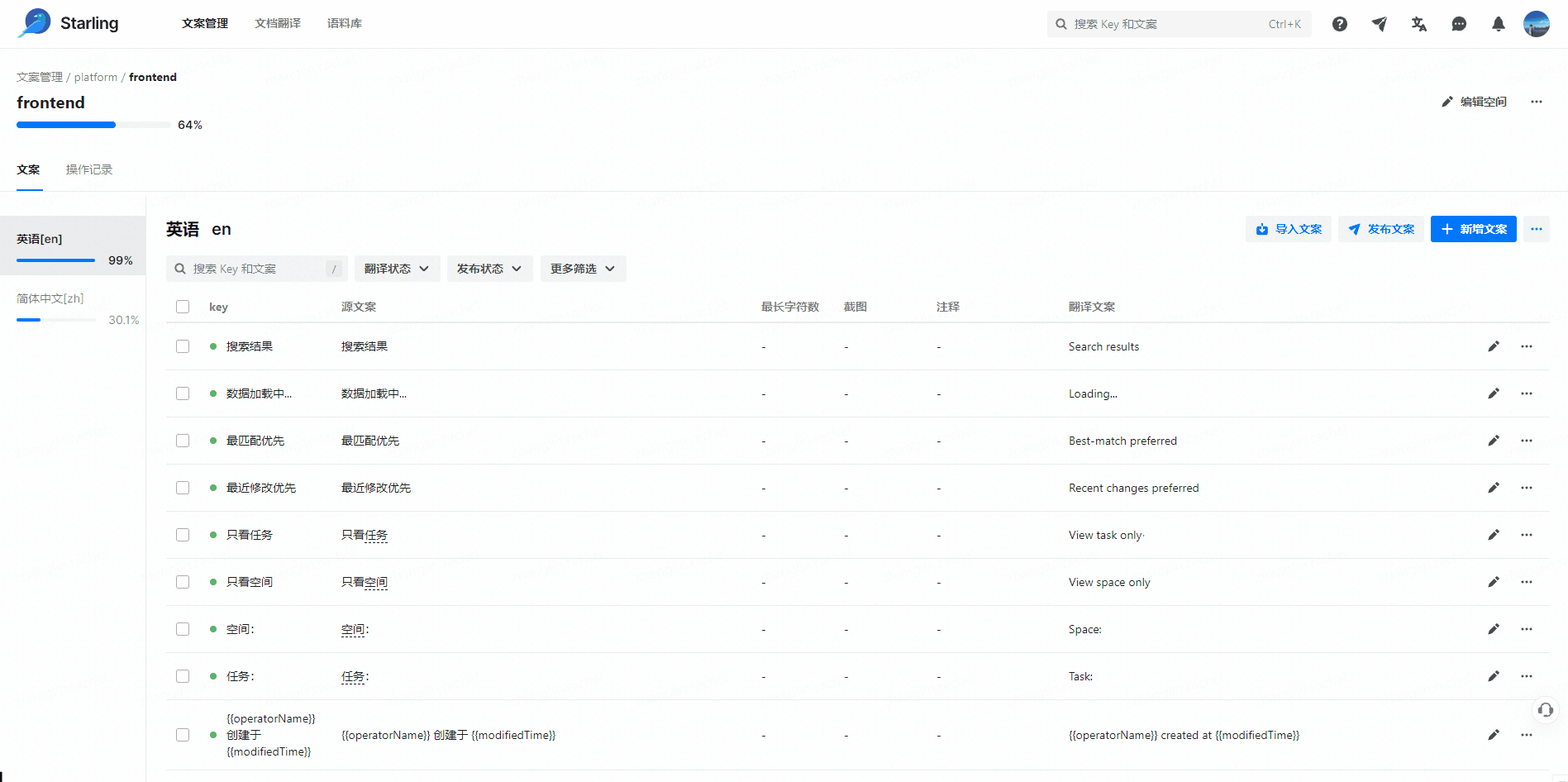Click the edit pencil for Search results row
This screenshot has height=782, width=1568.
click(x=1493, y=346)
